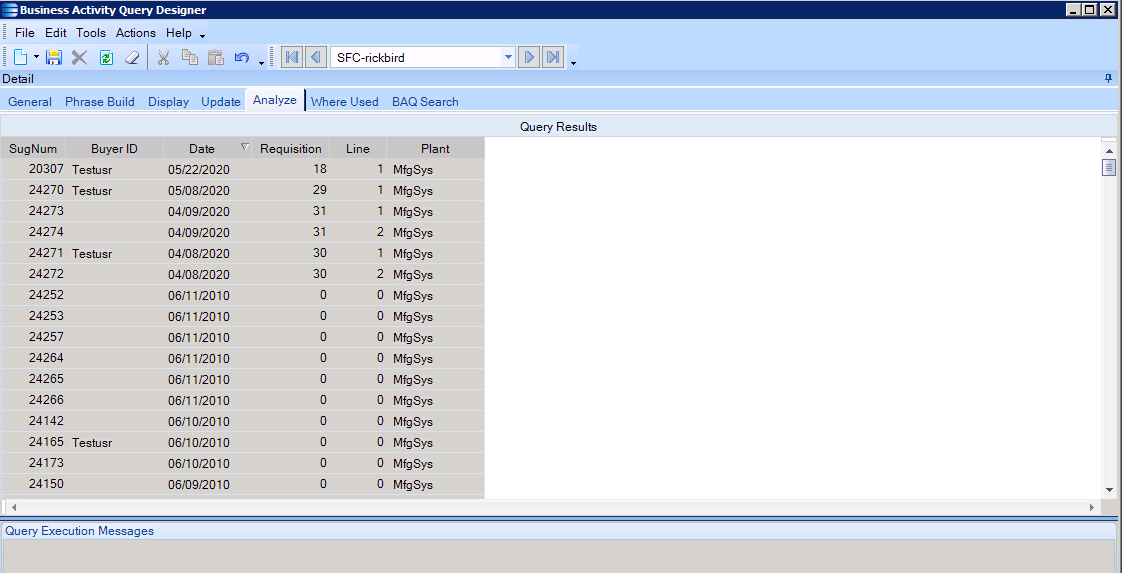Save the query with the floppy disk icon
Screen dimensions: 1126x573
click(54, 57)
